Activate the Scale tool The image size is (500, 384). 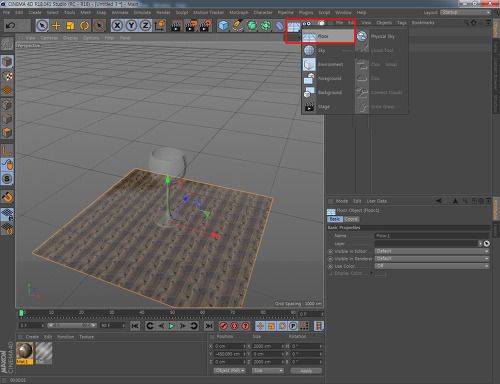coord(70,26)
